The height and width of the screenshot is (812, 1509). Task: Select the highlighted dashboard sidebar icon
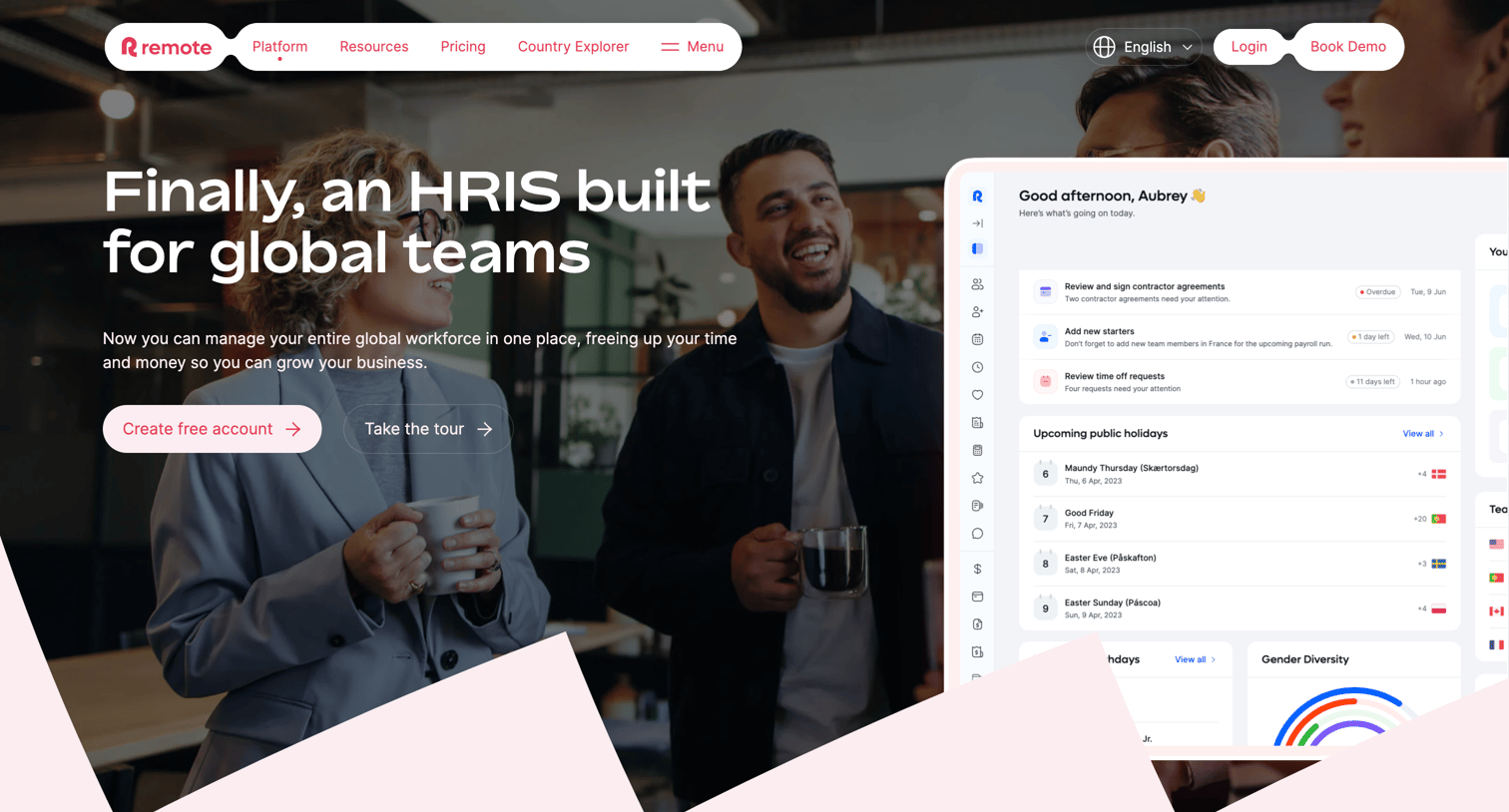(977, 249)
